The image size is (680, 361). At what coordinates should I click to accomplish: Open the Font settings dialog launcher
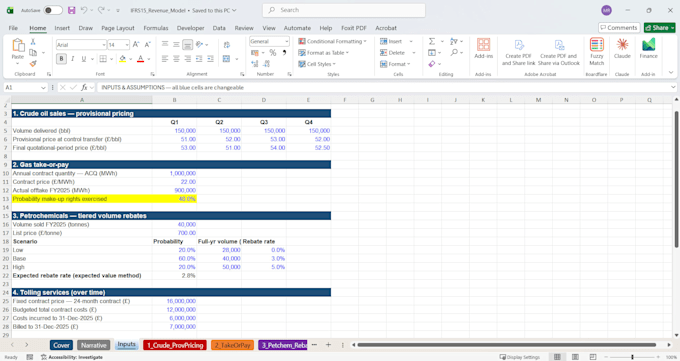click(x=152, y=74)
